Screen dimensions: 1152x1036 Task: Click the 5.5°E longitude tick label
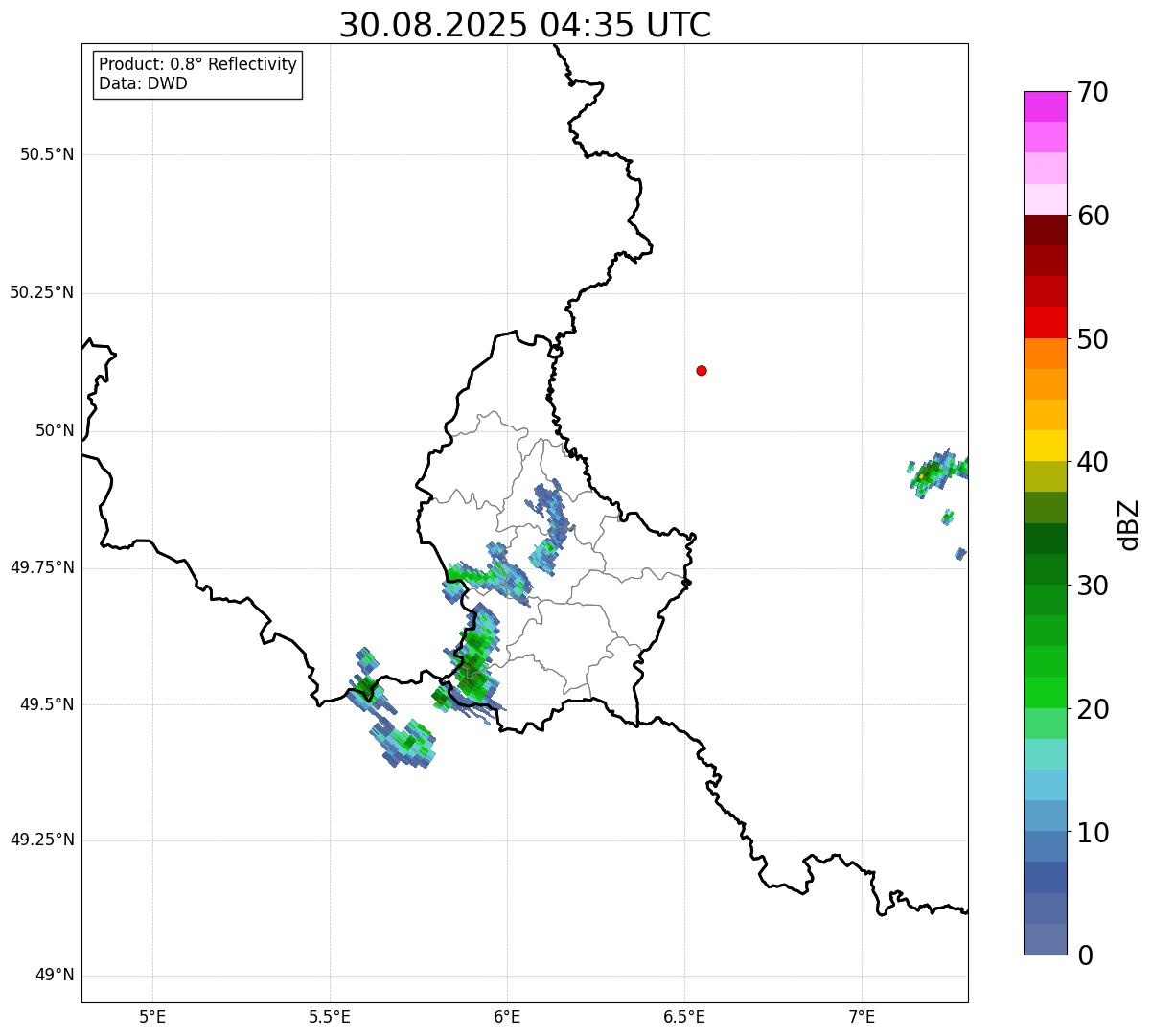coord(330,1017)
